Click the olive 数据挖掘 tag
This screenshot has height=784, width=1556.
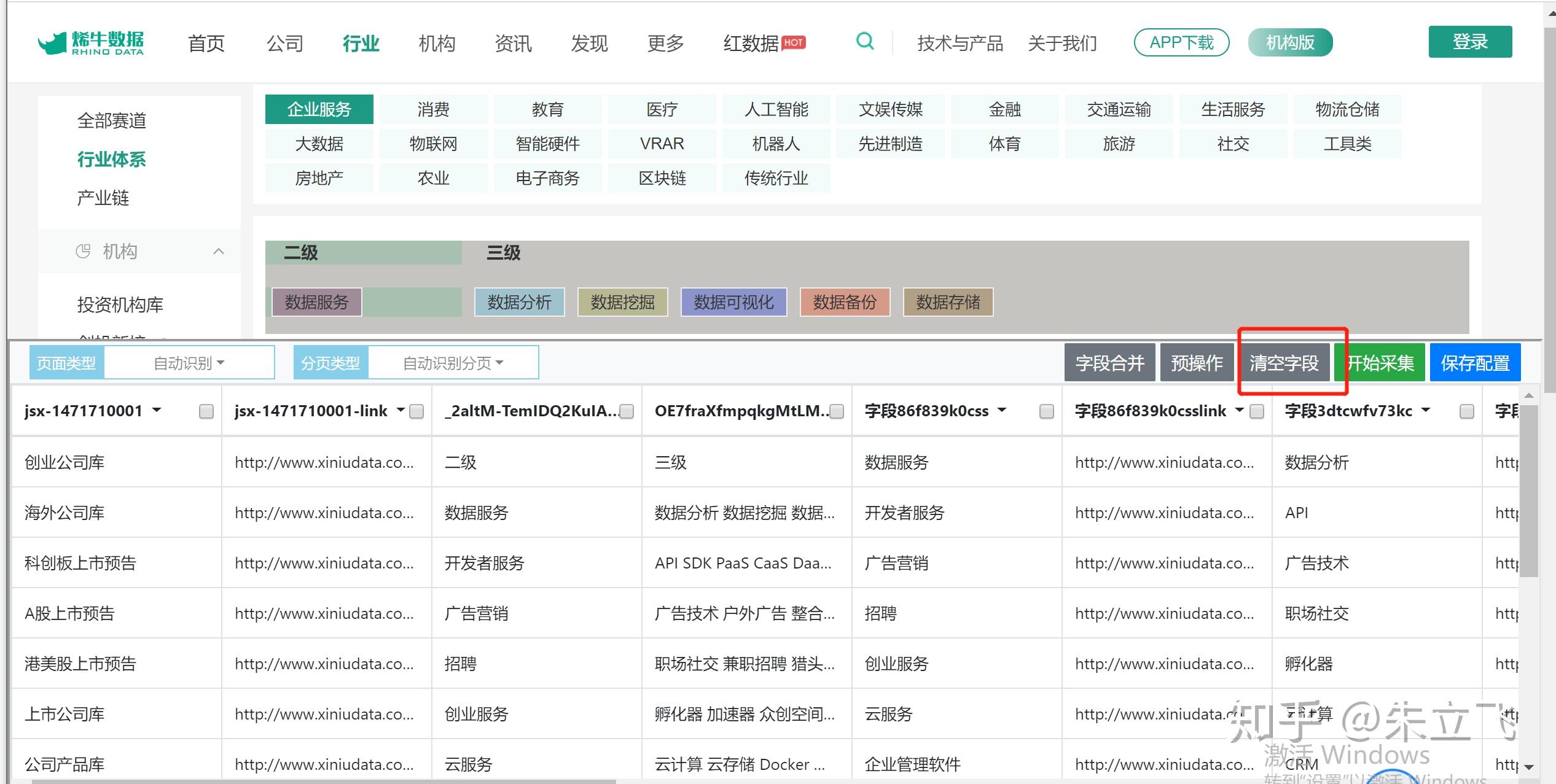(x=623, y=302)
